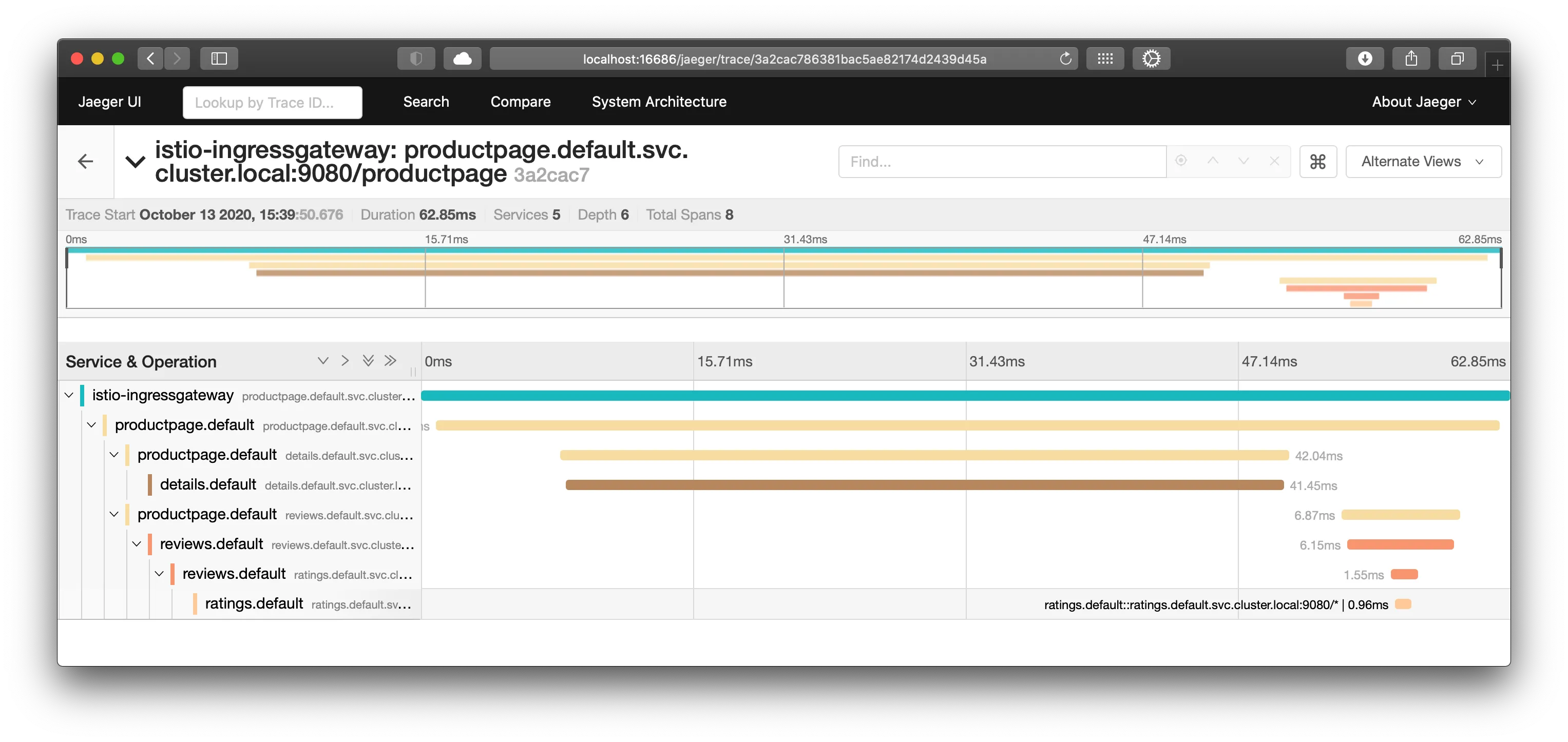Toggle the browser sidebar button
1568x742 pixels.
tap(219, 59)
